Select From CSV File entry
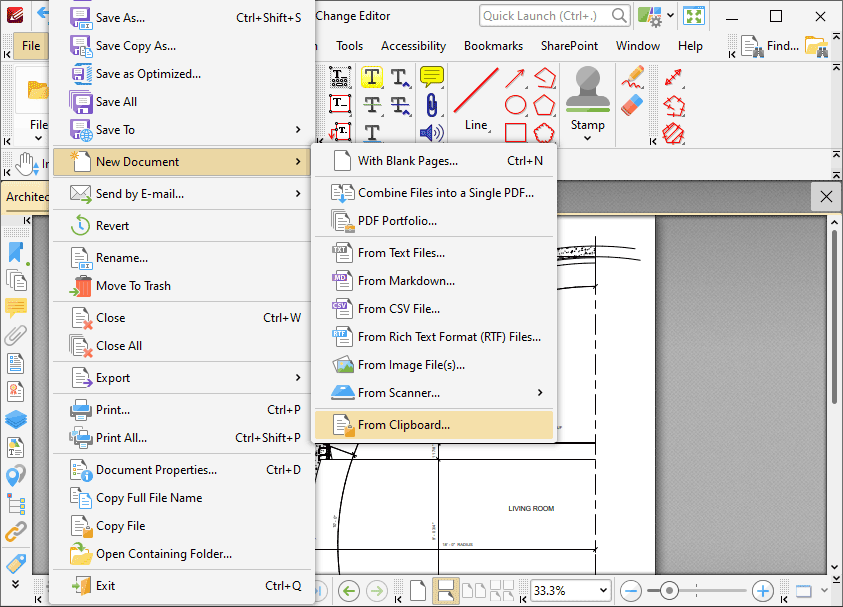 [x=434, y=309]
